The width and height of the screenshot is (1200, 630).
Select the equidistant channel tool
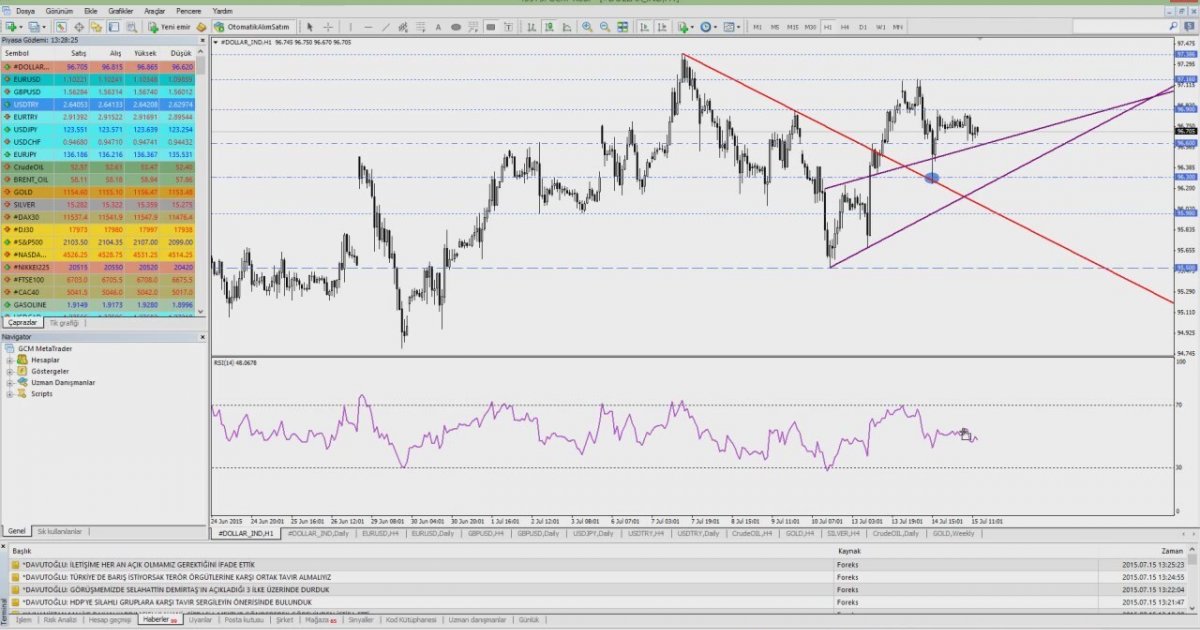click(403, 26)
